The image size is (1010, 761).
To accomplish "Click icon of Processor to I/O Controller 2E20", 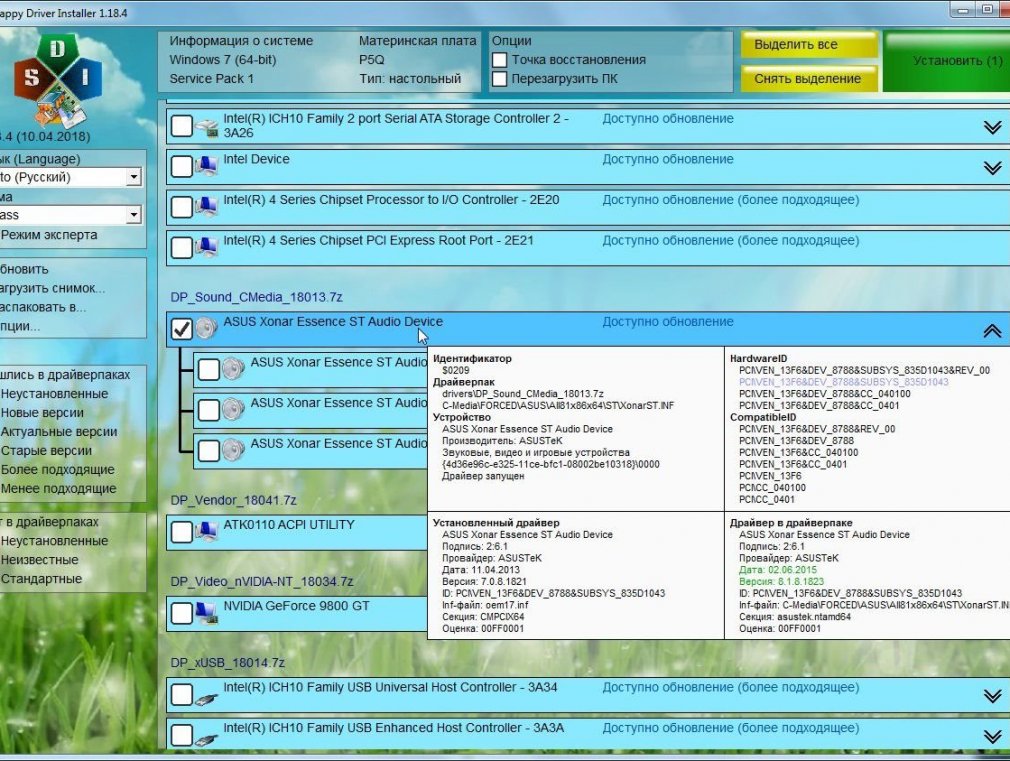I will click(x=207, y=207).
